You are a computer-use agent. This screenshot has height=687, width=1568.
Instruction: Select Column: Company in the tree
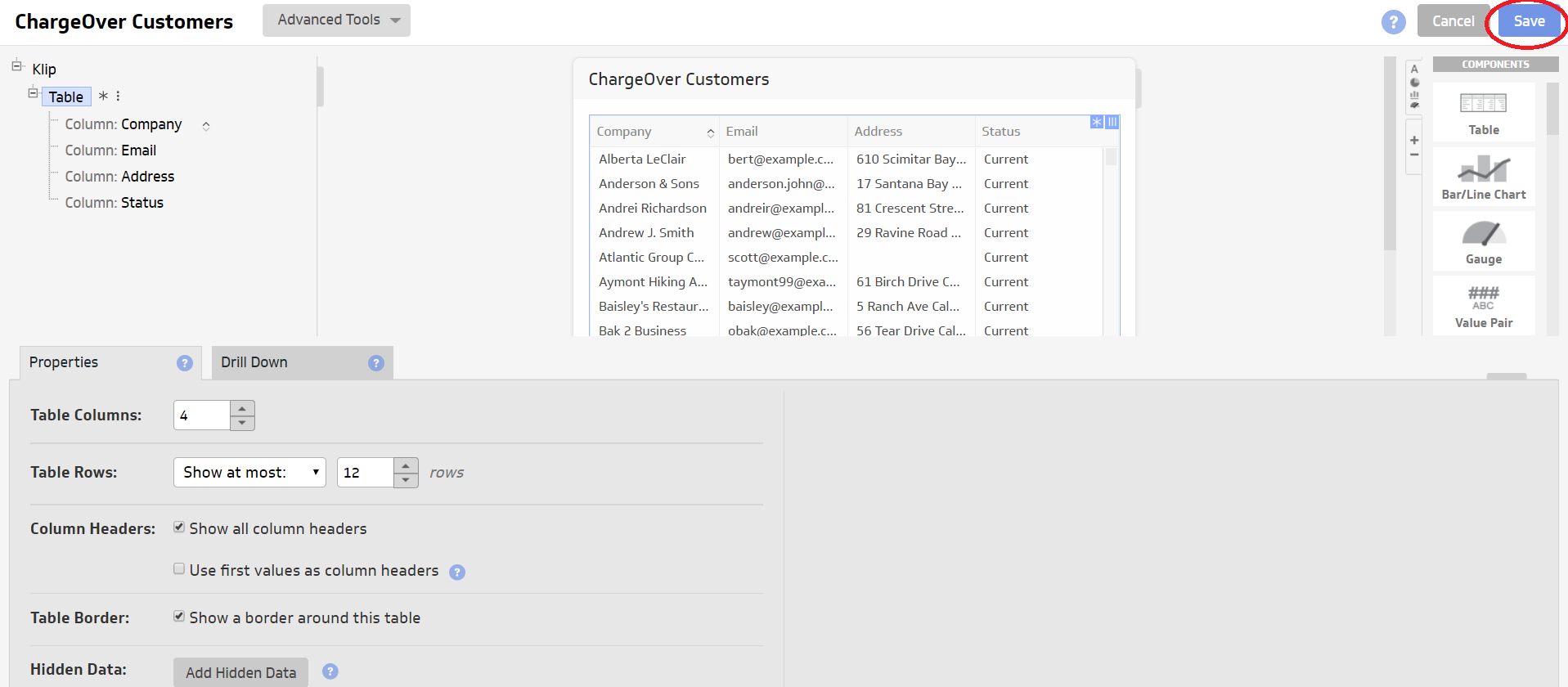pos(124,124)
